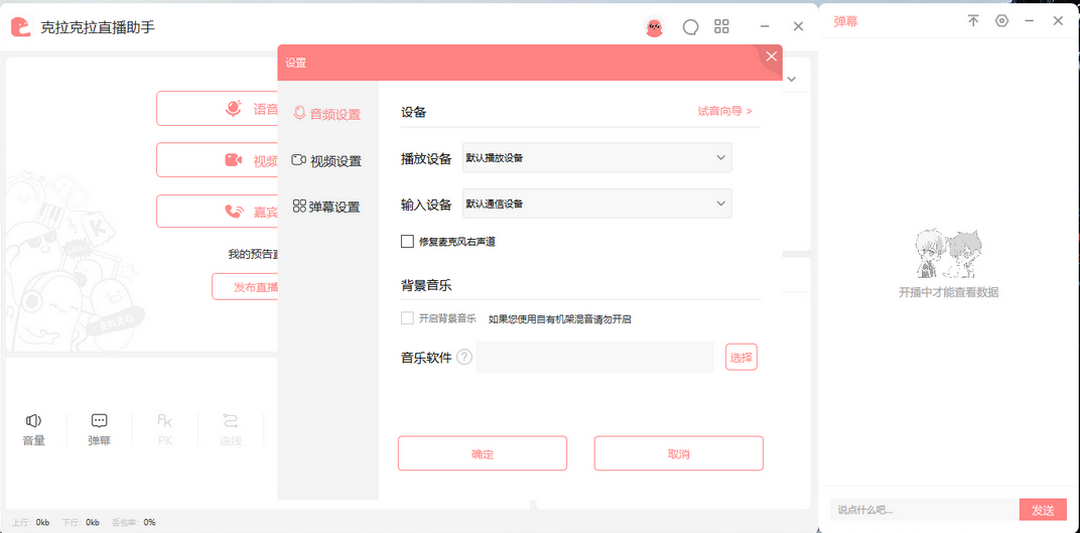Open the danmaku icon in bottom toolbar
This screenshot has width=1080, height=533.
[x=99, y=421]
